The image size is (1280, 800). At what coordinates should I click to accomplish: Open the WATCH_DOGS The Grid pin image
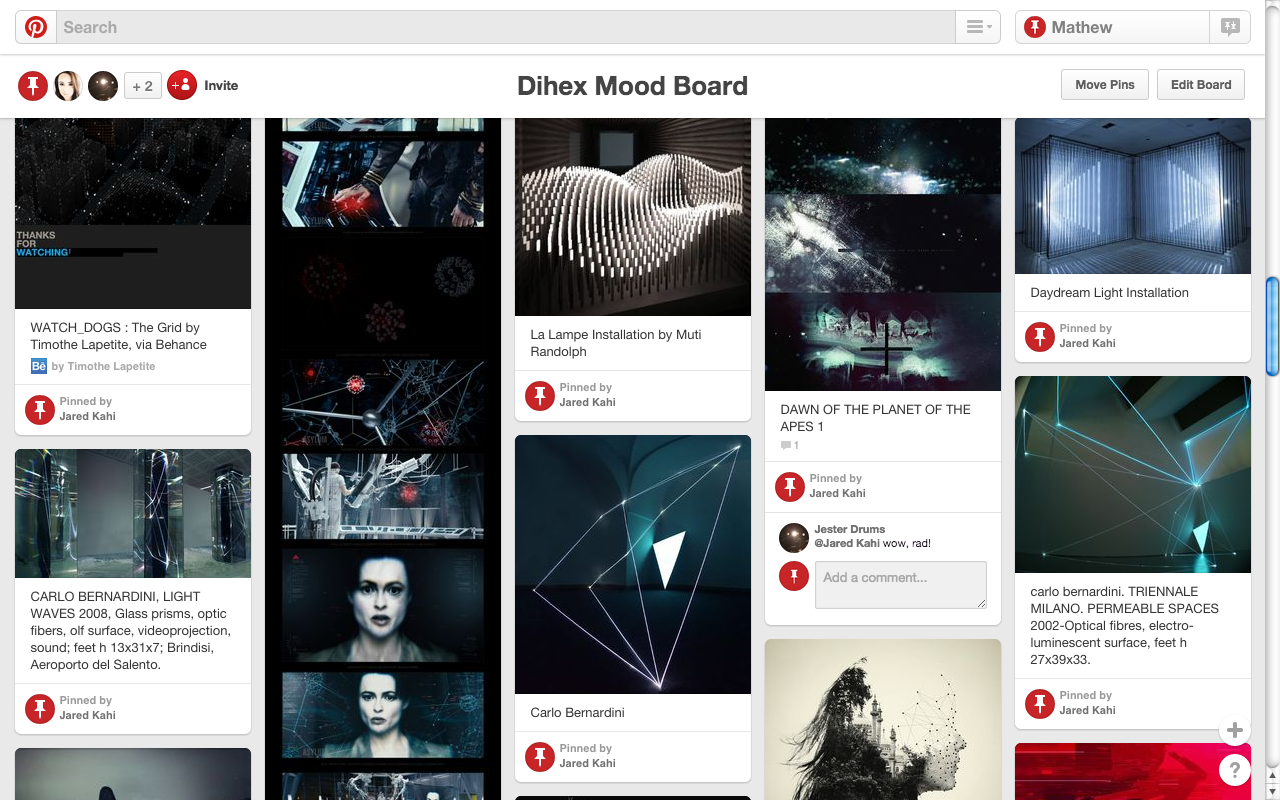tap(133, 213)
